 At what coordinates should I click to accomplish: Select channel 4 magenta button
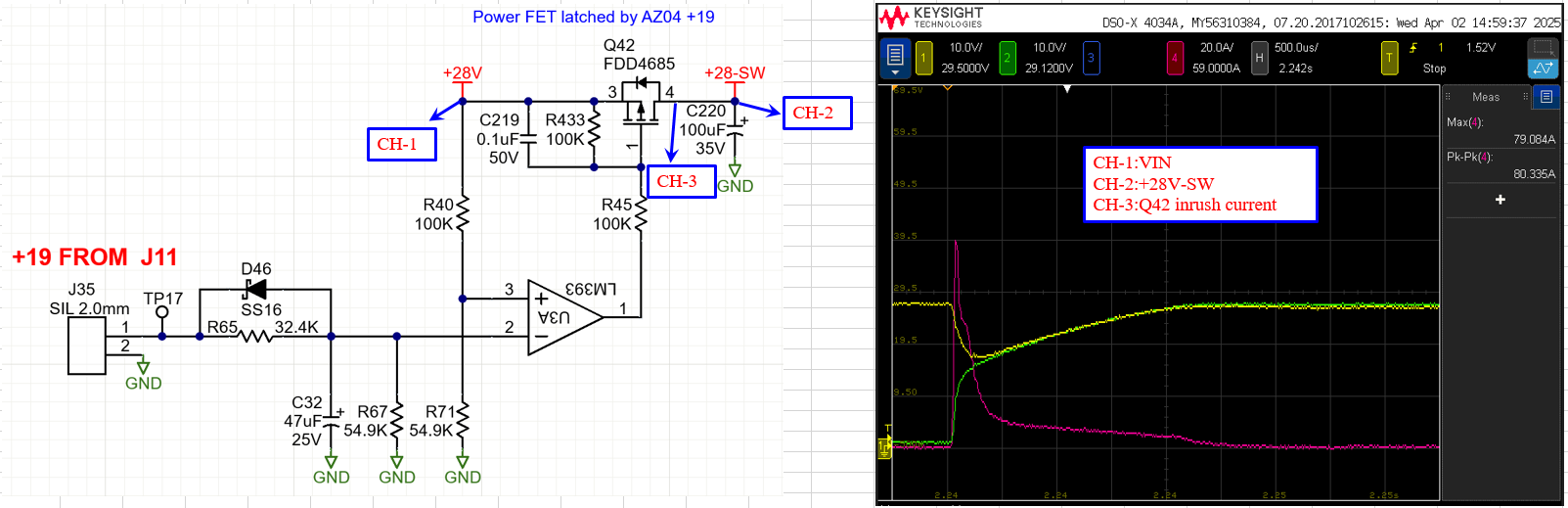click(1175, 58)
